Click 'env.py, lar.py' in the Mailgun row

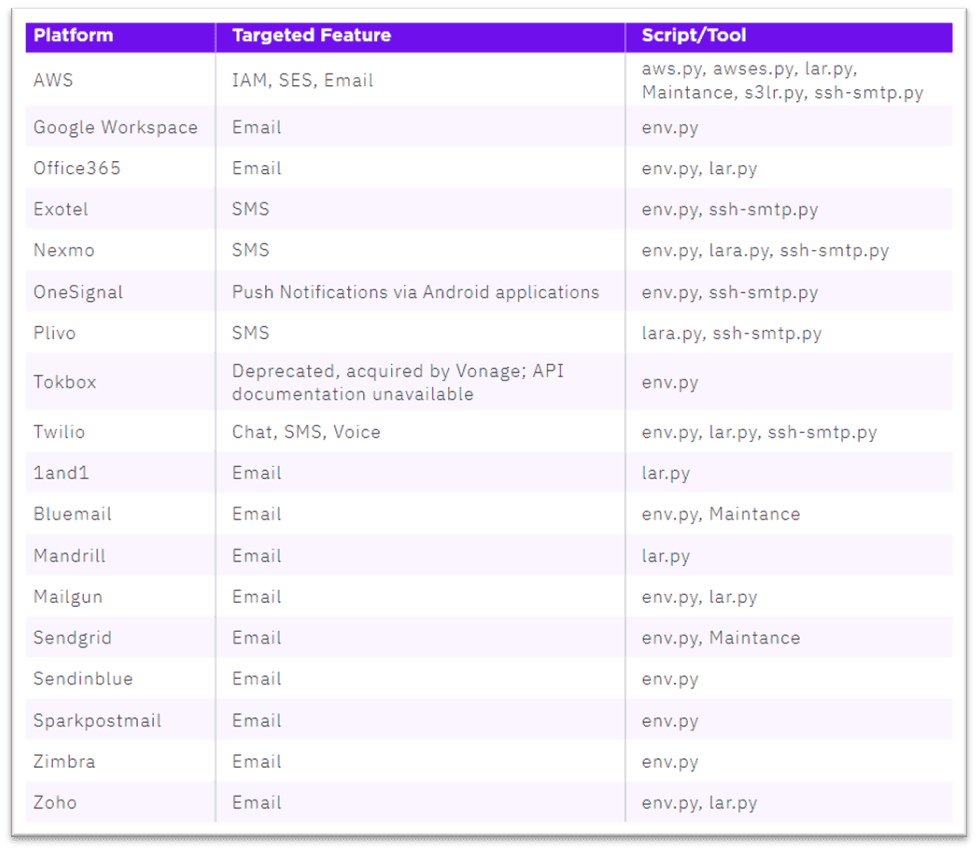pos(699,598)
